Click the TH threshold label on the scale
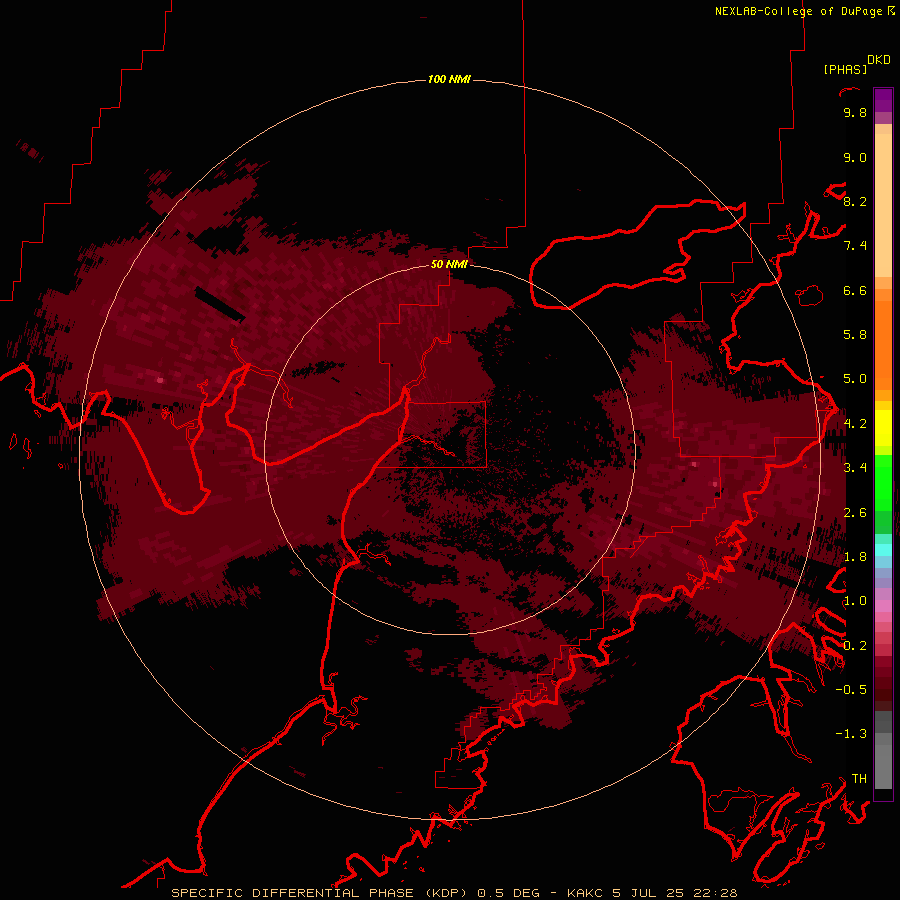This screenshot has height=900, width=900. (859, 779)
